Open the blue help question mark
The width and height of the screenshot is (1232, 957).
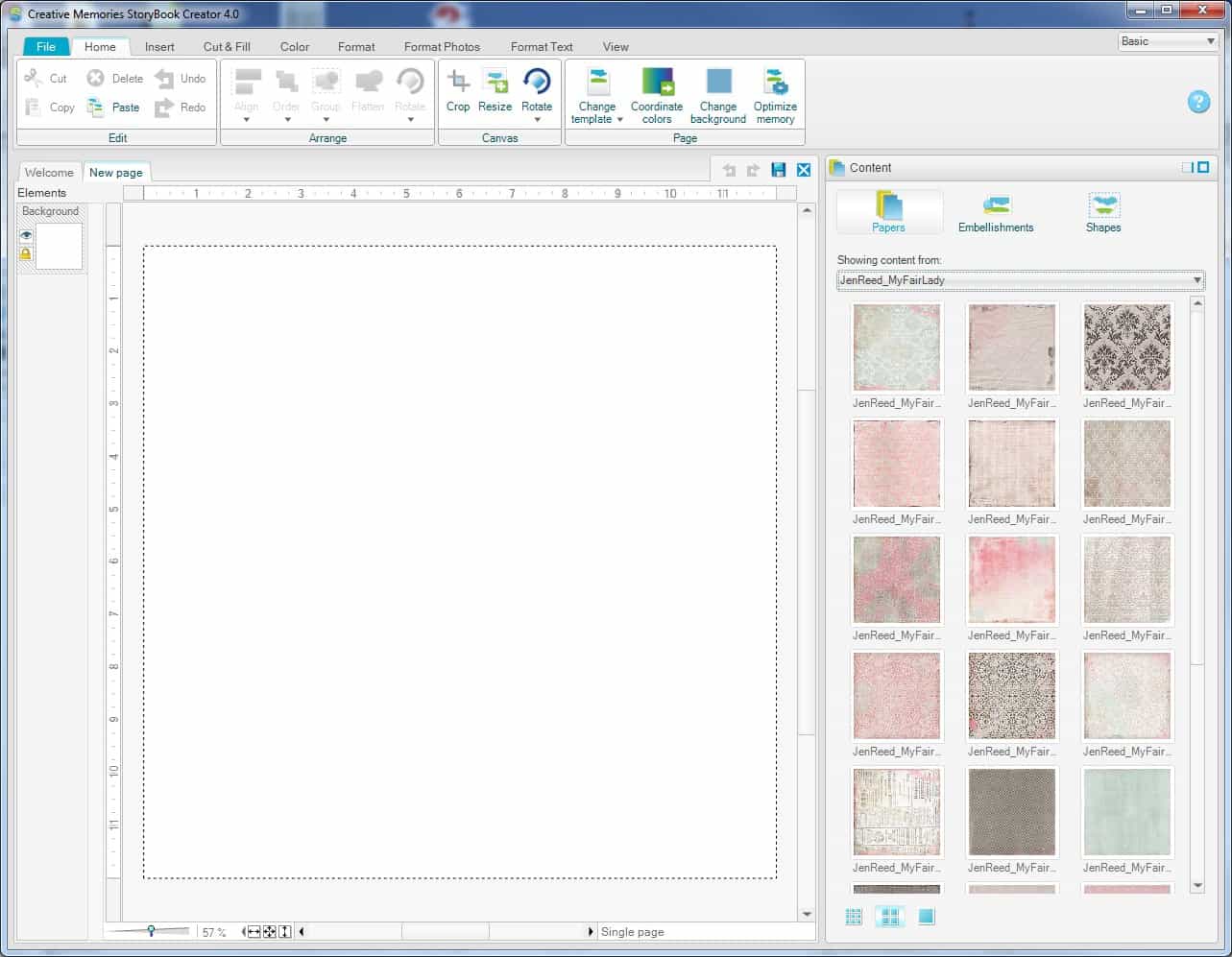click(x=1198, y=102)
